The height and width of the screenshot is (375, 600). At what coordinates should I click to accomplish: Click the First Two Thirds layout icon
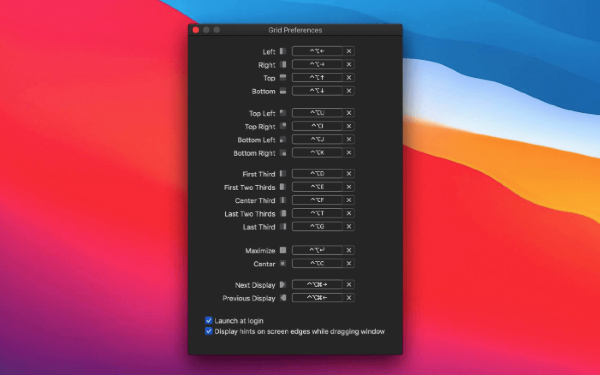click(283, 187)
